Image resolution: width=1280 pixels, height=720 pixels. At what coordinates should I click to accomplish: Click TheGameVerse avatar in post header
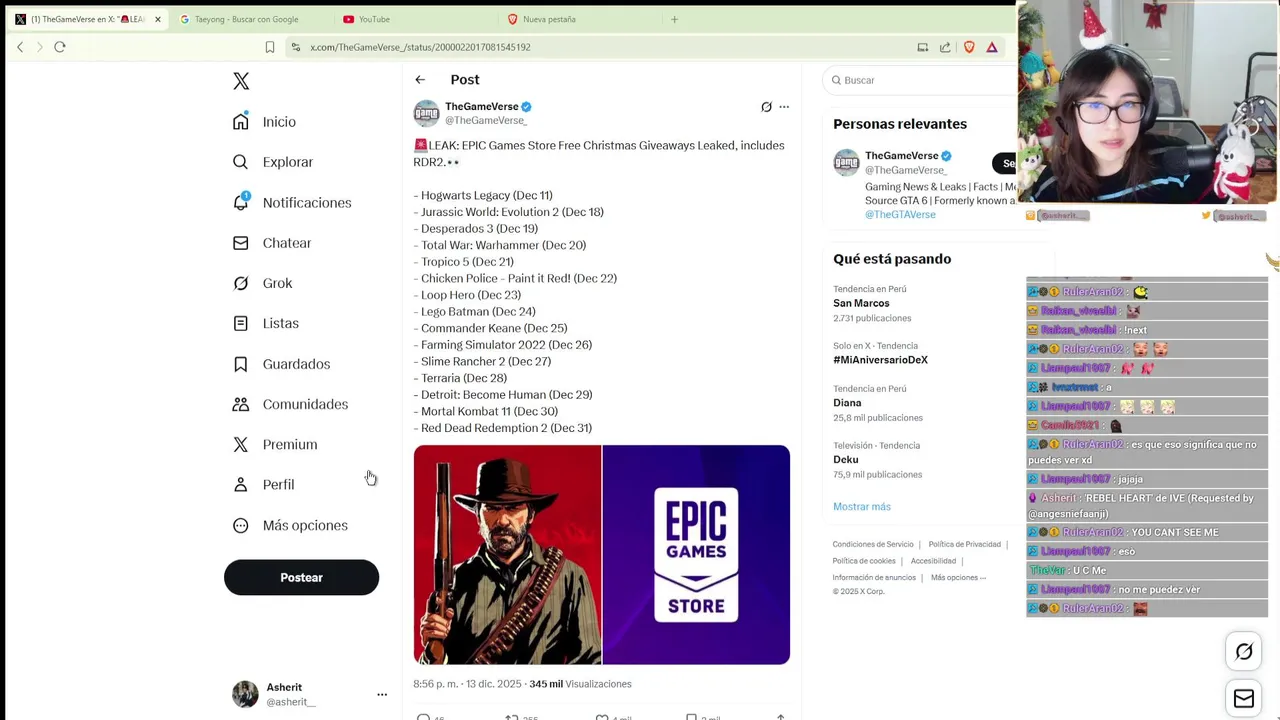(427, 113)
